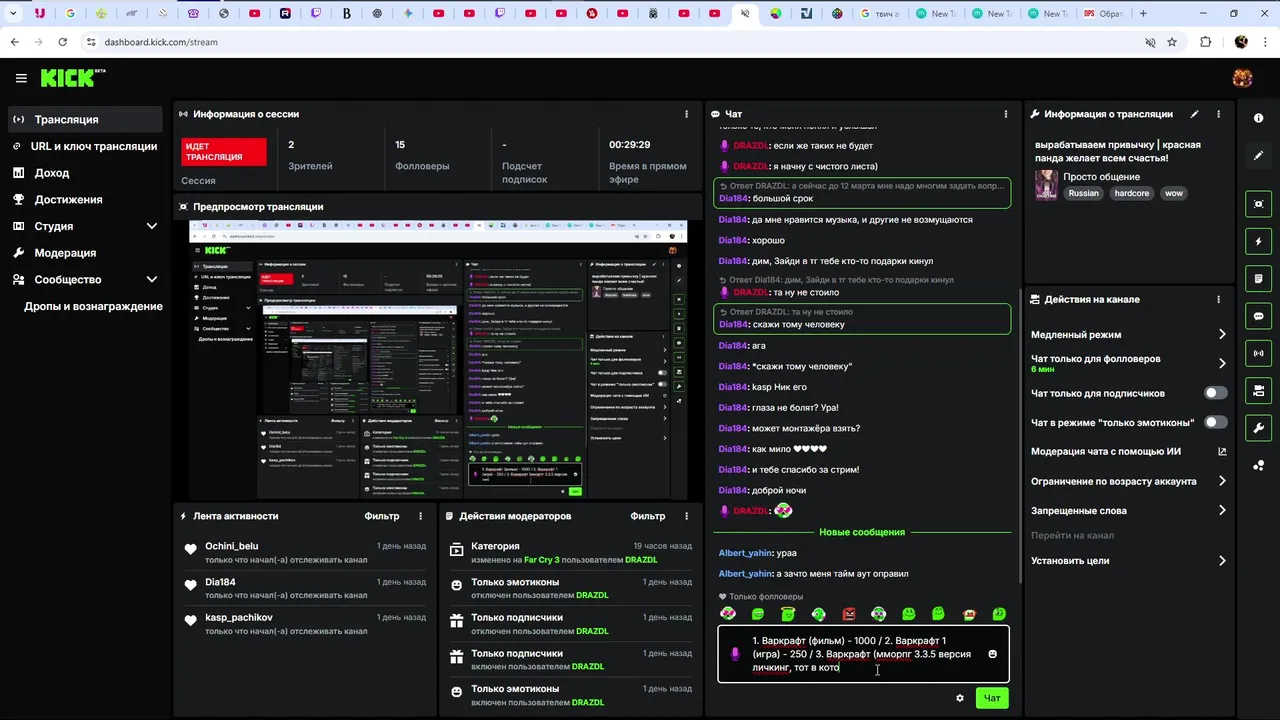
Task: Open Channel actions panel three-dot menu
Action: (1218, 299)
